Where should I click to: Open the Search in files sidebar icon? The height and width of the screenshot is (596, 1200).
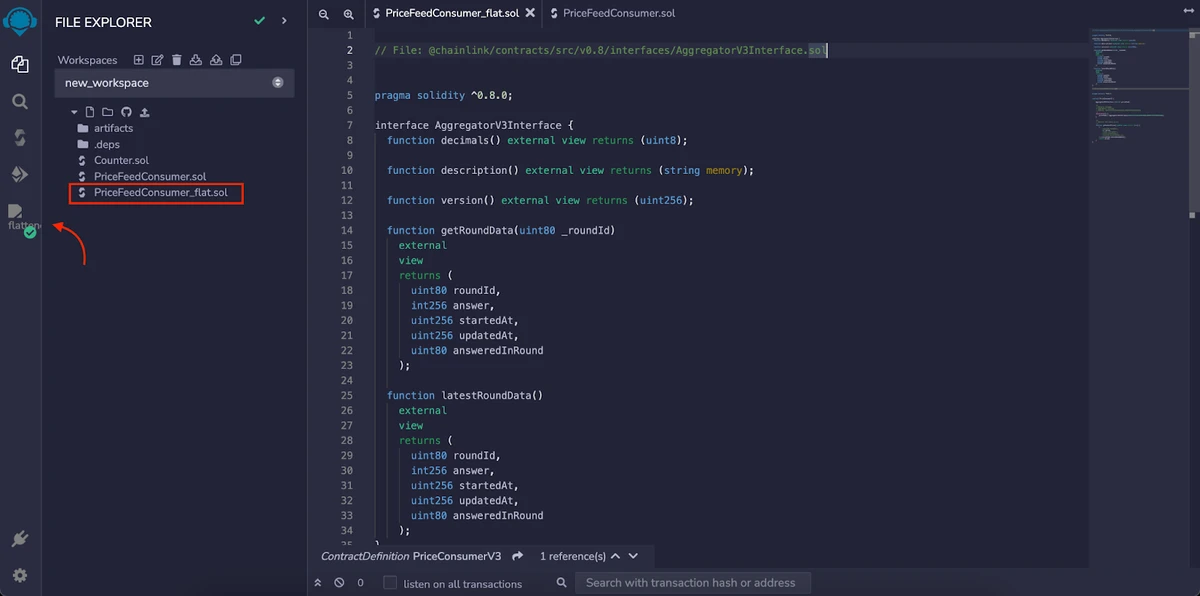(x=19, y=101)
